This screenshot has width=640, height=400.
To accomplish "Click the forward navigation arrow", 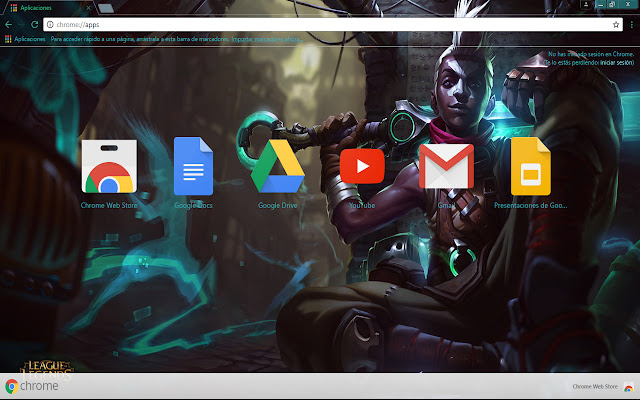I will point(21,24).
